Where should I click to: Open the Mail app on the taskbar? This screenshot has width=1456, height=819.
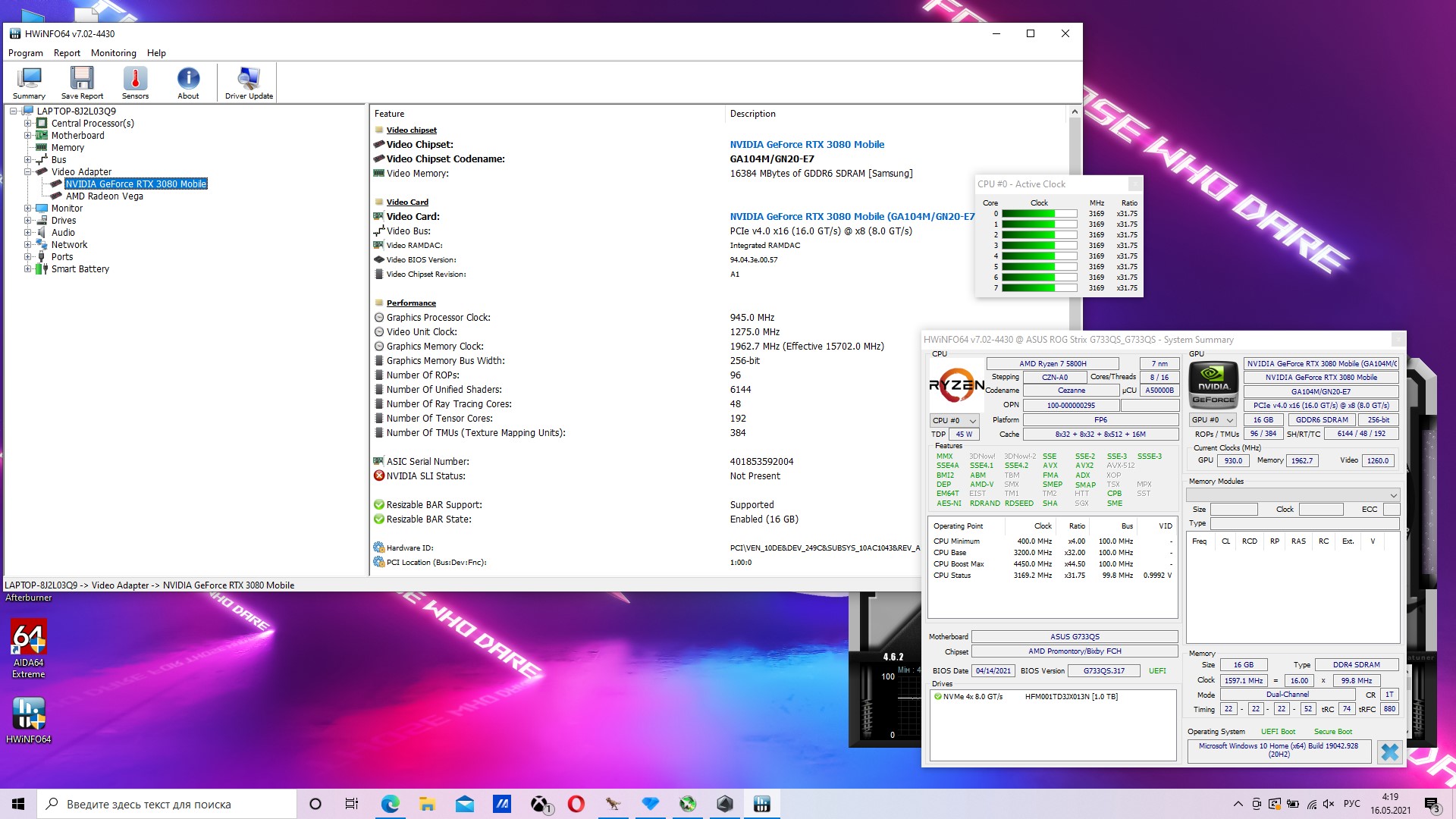(464, 804)
